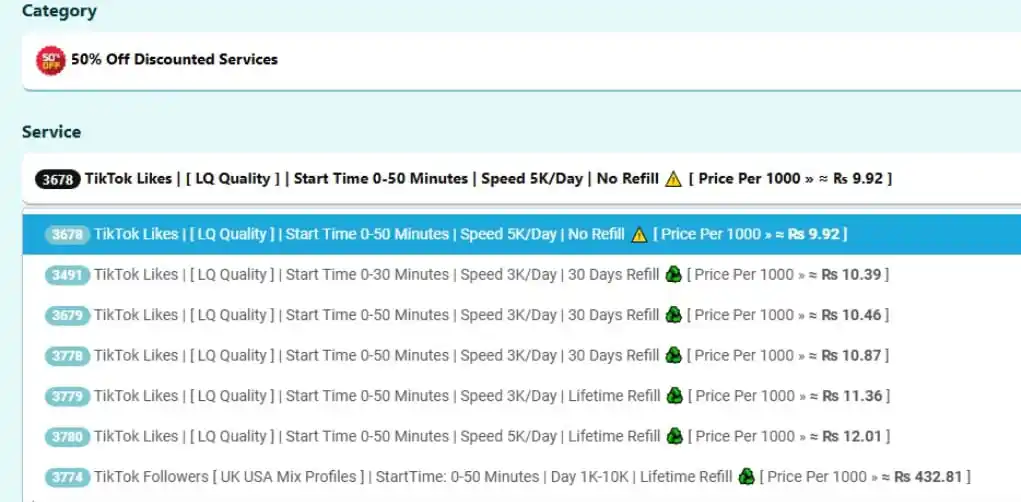Screen dimensions: 1021x502
Task: Open the Service dropdown showing service 3678
Action: pyautogui.click(x=521, y=178)
